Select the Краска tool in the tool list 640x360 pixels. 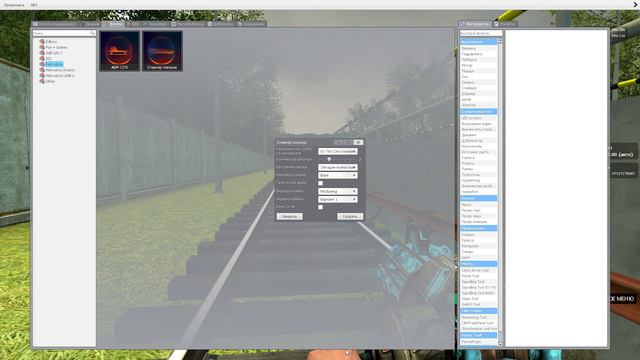coord(478,240)
